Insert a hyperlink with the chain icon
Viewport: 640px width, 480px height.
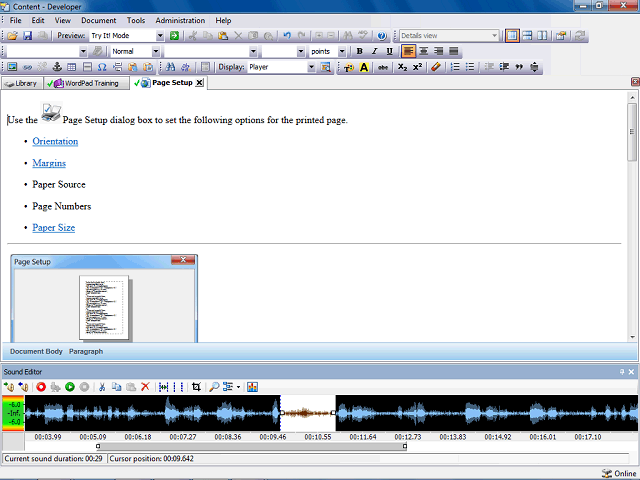27,67
